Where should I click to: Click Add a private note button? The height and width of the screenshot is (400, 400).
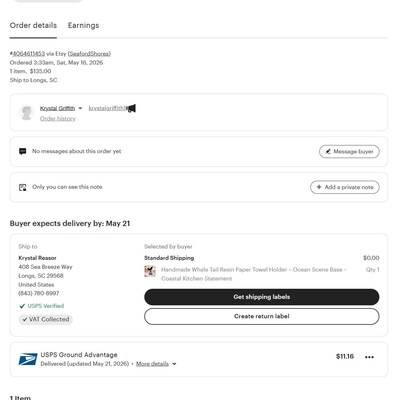tap(345, 187)
